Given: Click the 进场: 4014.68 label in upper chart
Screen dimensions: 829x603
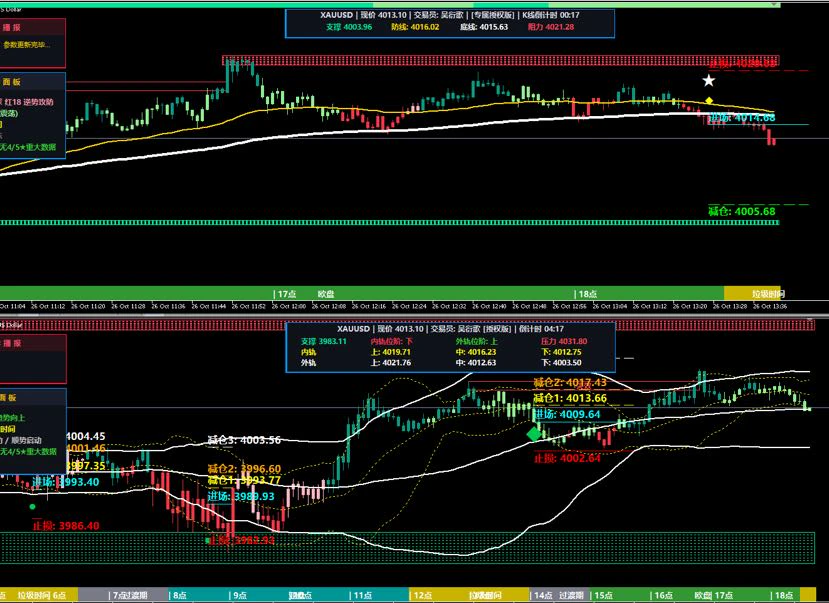Looking at the screenshot, I should pos(742,117).
